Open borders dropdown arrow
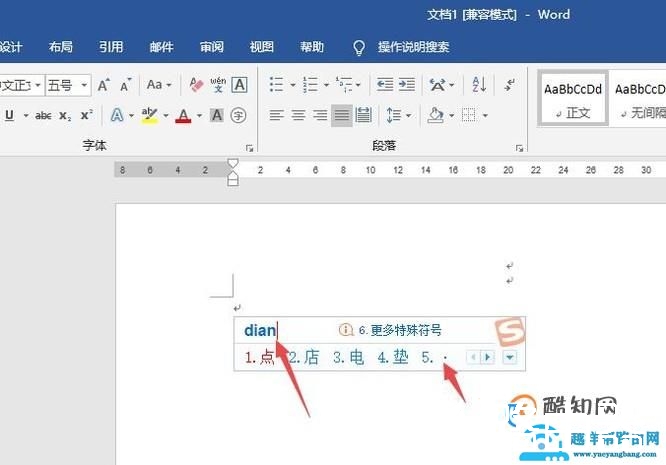Viewport: 666px width, 465px height. (485, 116)
